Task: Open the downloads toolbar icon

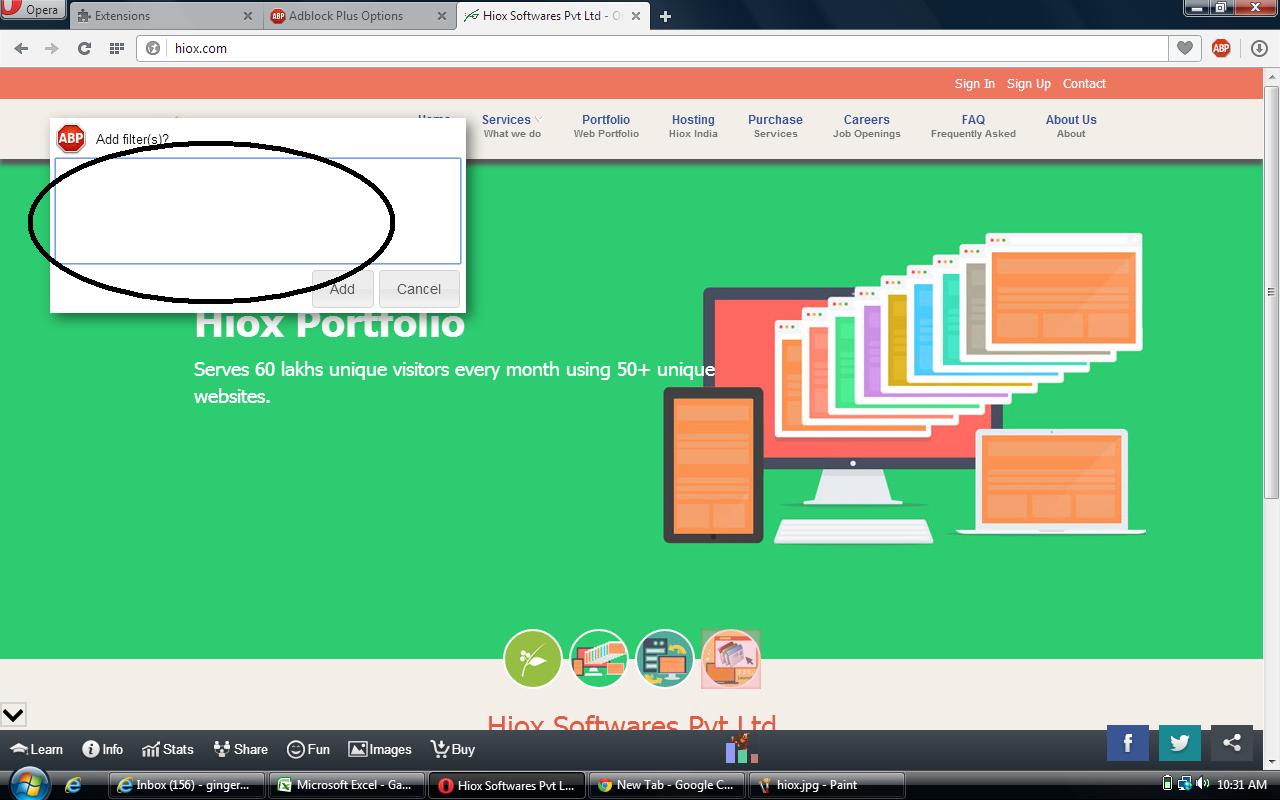Action: point(1259,48)
